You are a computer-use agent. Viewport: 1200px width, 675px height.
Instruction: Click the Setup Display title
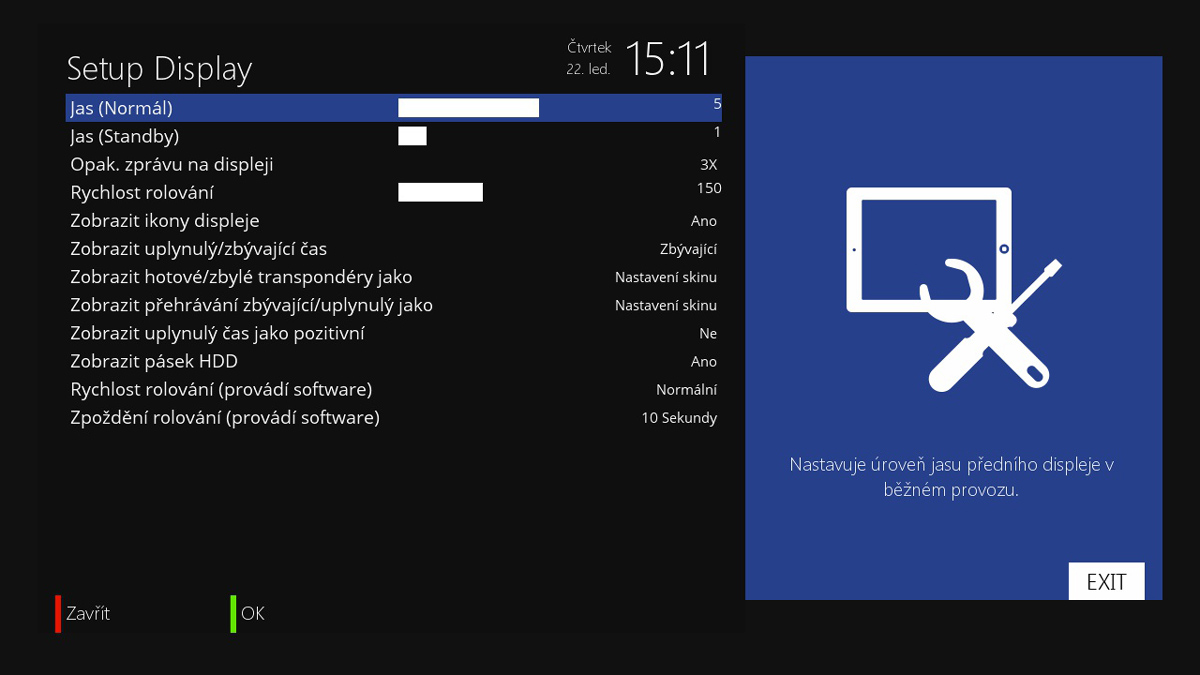click(159, 69)
